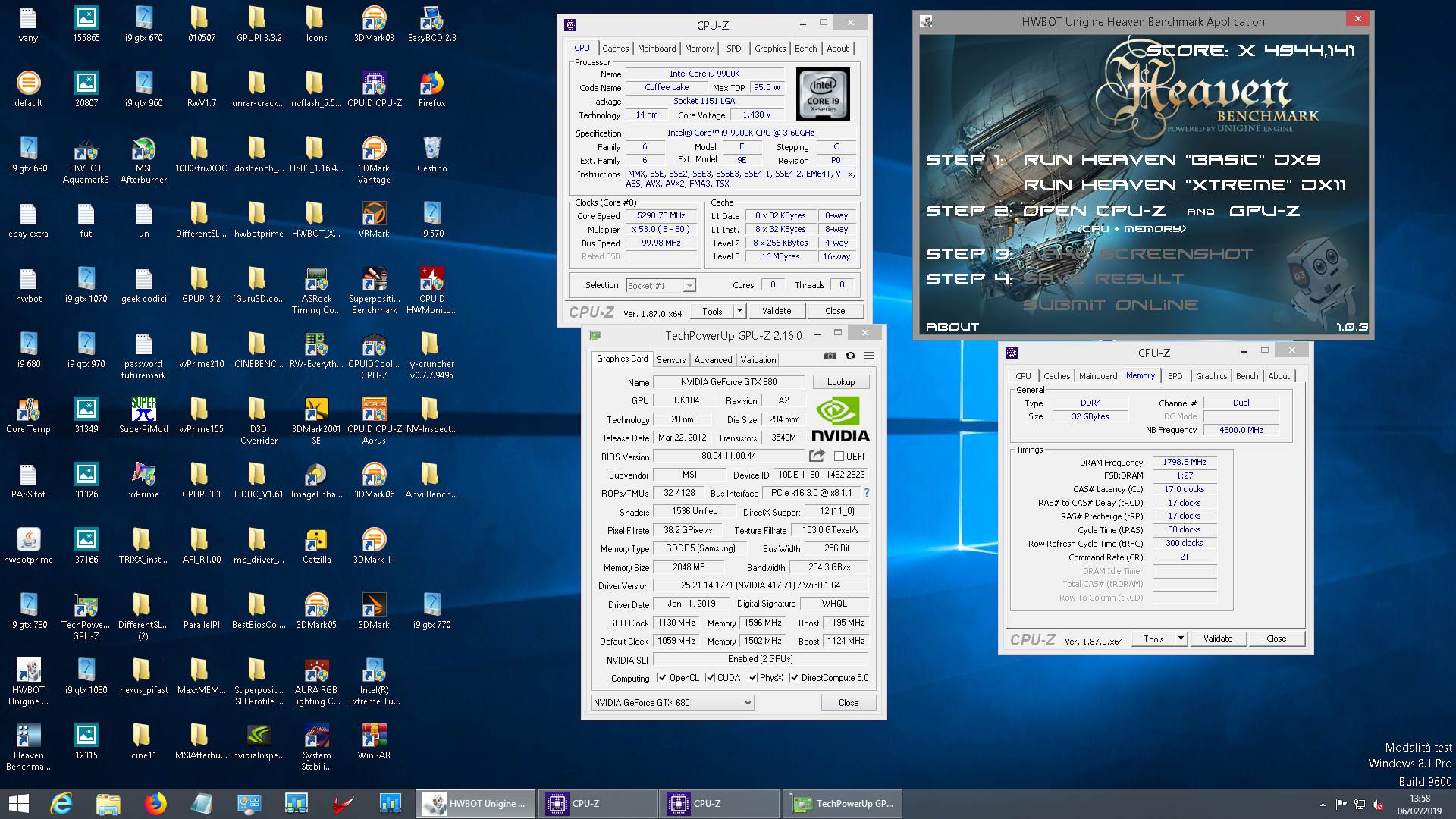Open Bench tab in CPU-Z Memory window
This screenshot has width=1456, height=819.
pyautogui.click(x=1247, y=376)
